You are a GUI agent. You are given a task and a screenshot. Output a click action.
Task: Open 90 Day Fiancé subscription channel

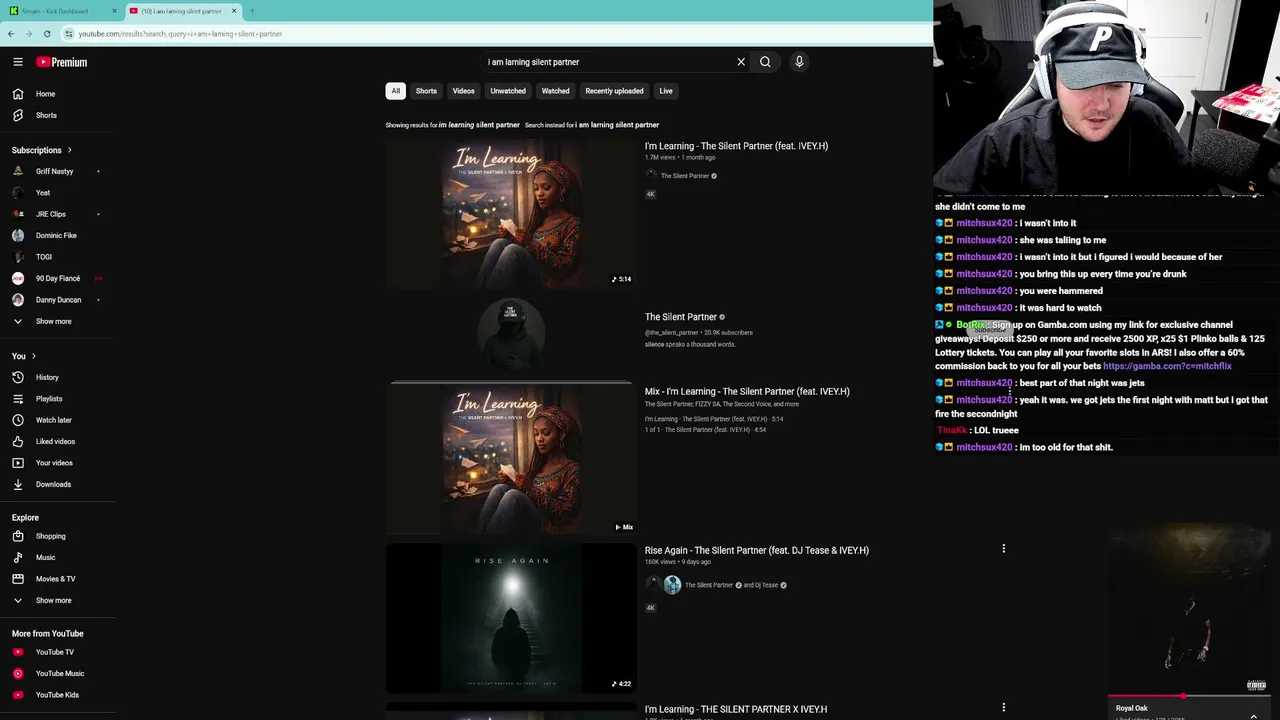58,278
